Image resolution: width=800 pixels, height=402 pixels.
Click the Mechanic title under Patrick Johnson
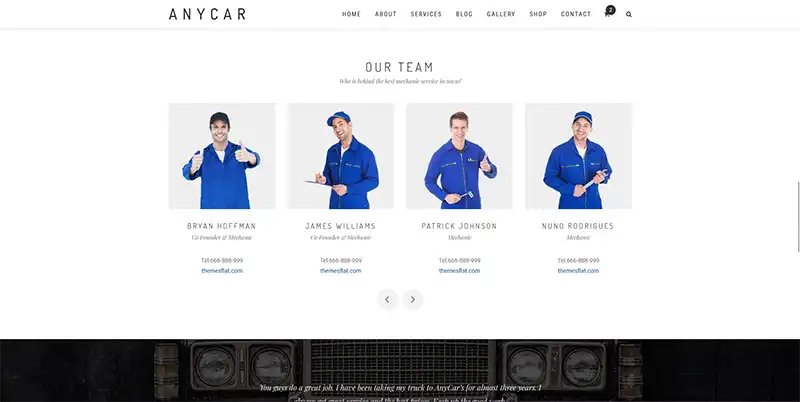point(459,238)
